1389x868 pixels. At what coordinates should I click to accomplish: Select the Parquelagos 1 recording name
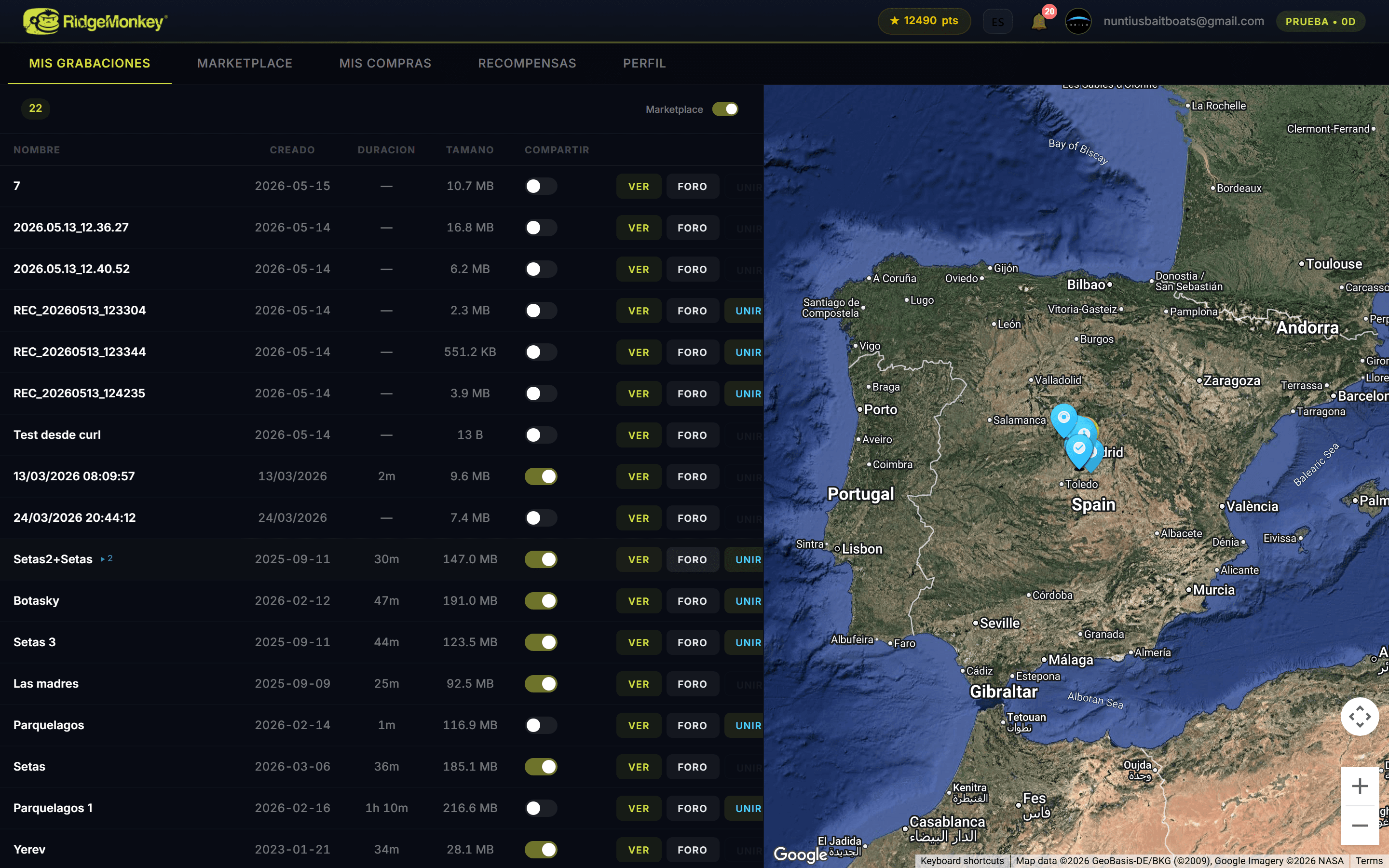(53, 808)
